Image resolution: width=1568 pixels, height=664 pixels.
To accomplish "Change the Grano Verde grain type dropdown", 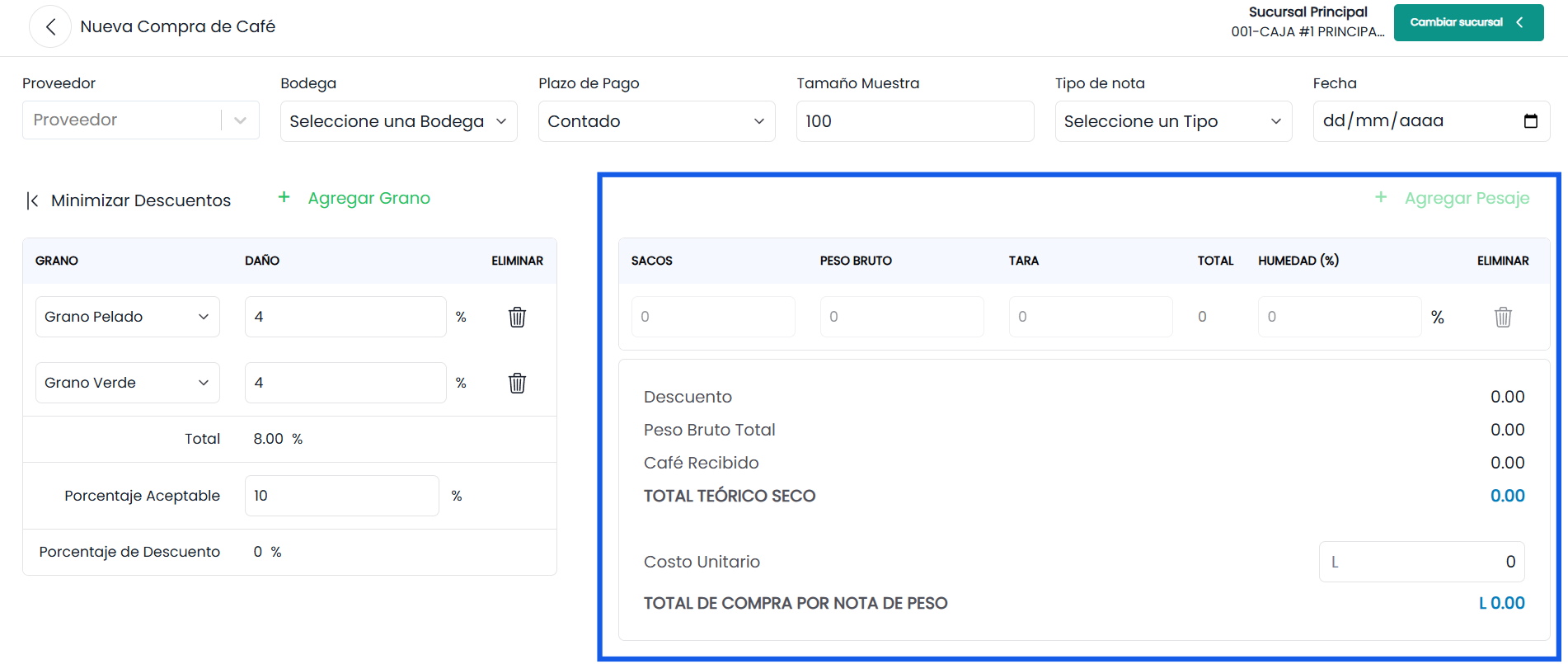I will pos(128,383).
